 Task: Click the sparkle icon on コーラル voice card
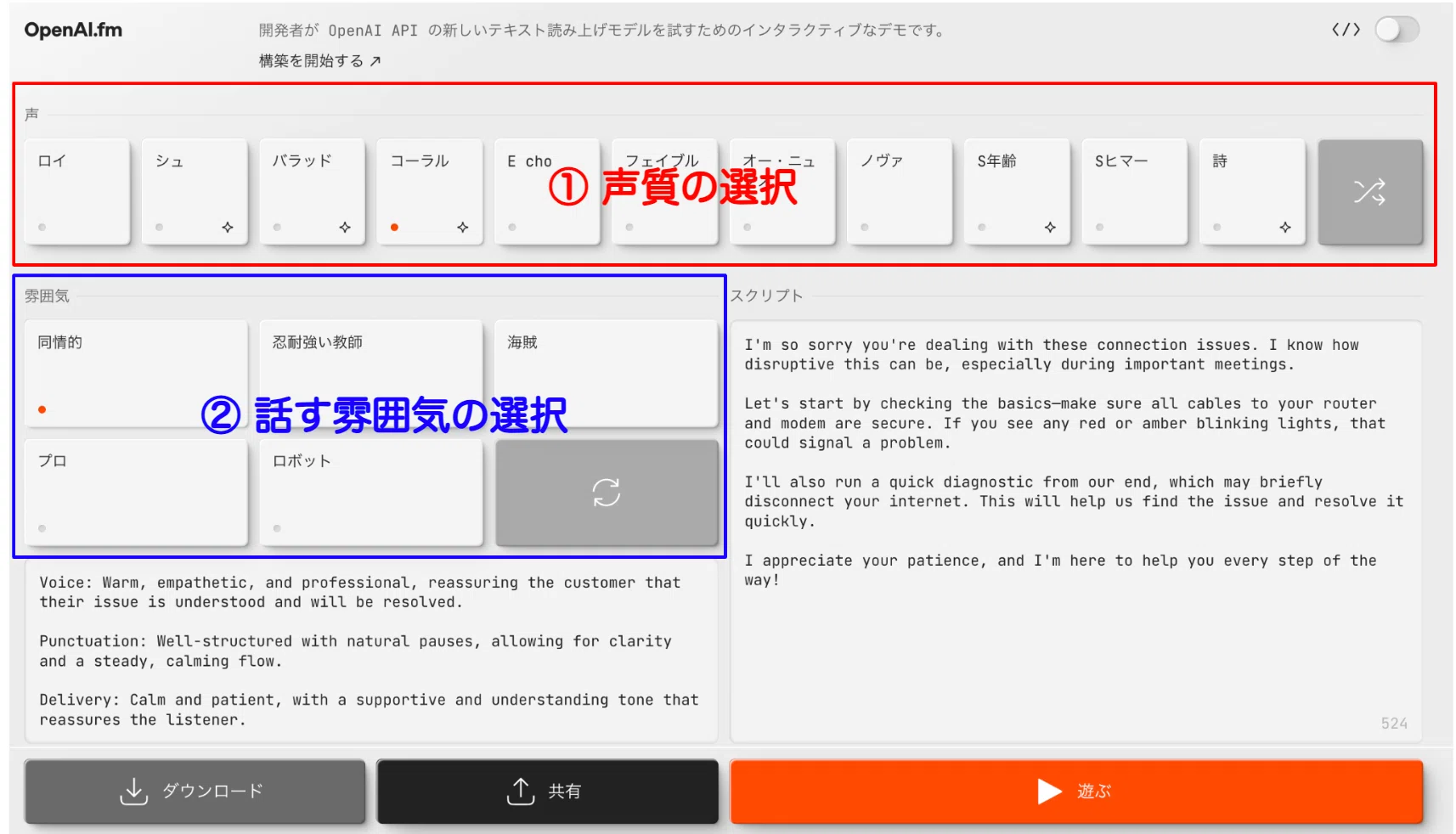click(x=463, y=228)
